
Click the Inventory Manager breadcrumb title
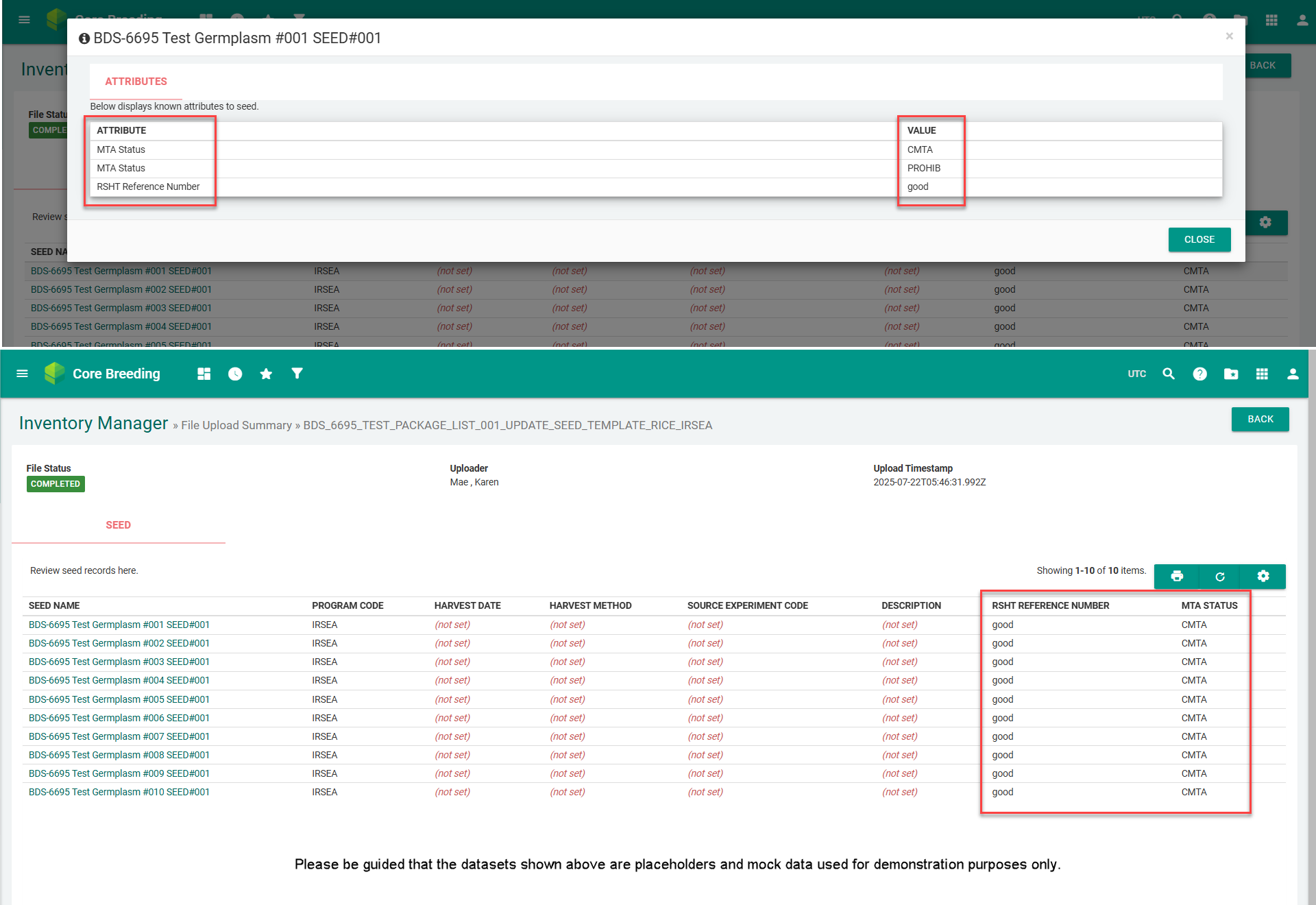(93, 424)
